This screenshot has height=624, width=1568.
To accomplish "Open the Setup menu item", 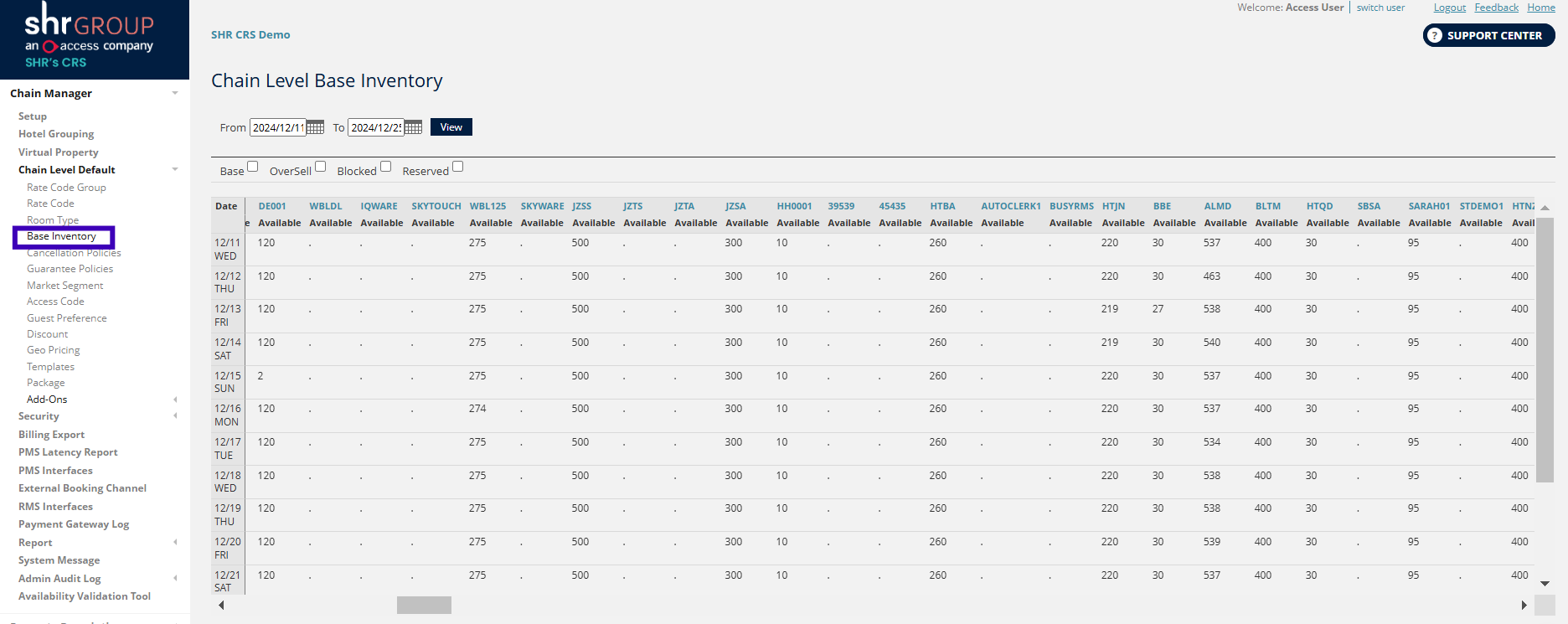I will coord(33,116).
